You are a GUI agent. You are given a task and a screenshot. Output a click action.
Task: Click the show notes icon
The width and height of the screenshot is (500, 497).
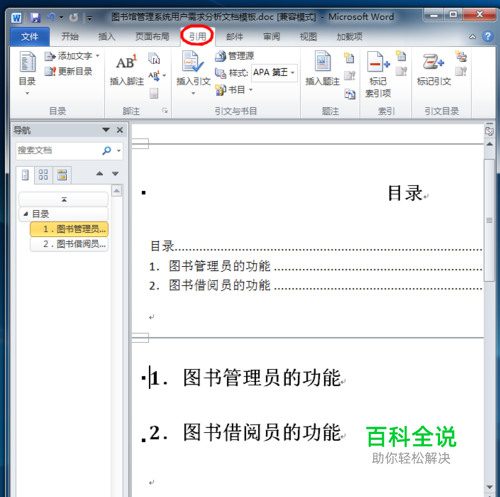click(154, 93)
